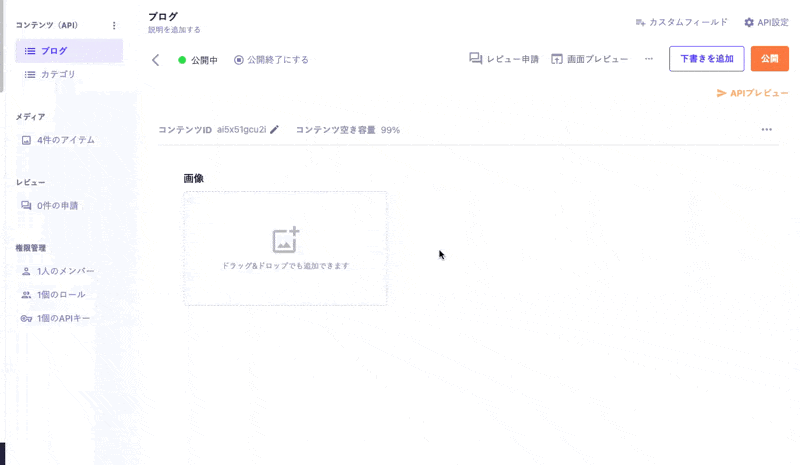Click the preview window icon beside 画面プレビュー
Viewport: 800px width, 465px height.
coord(557,59)
